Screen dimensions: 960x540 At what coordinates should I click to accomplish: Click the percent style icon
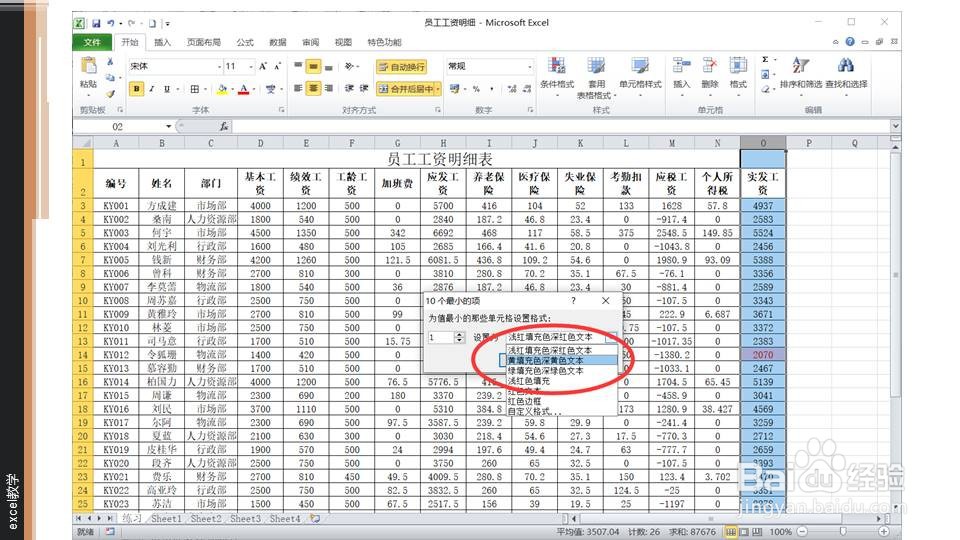[476, 89]
